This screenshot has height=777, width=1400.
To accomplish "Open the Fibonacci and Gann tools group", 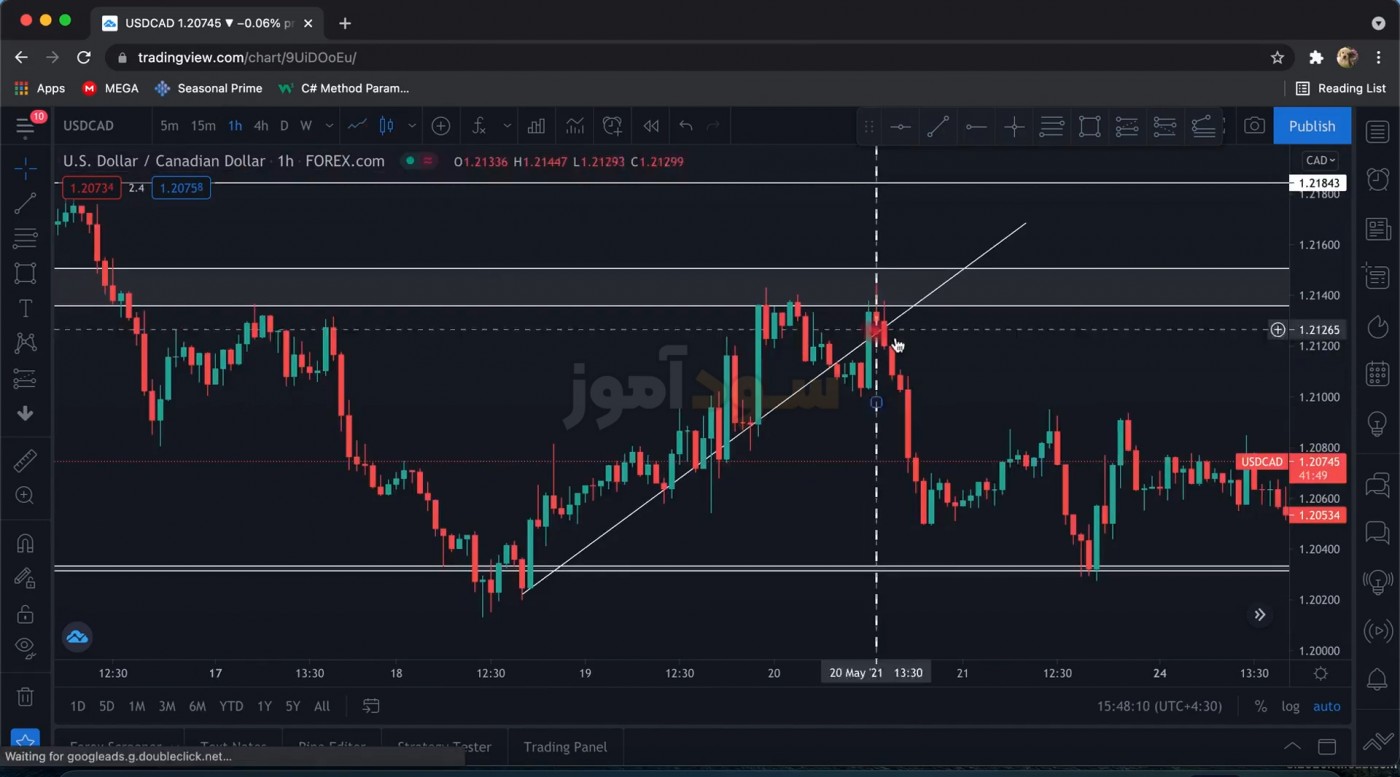I will coord(25,238).
